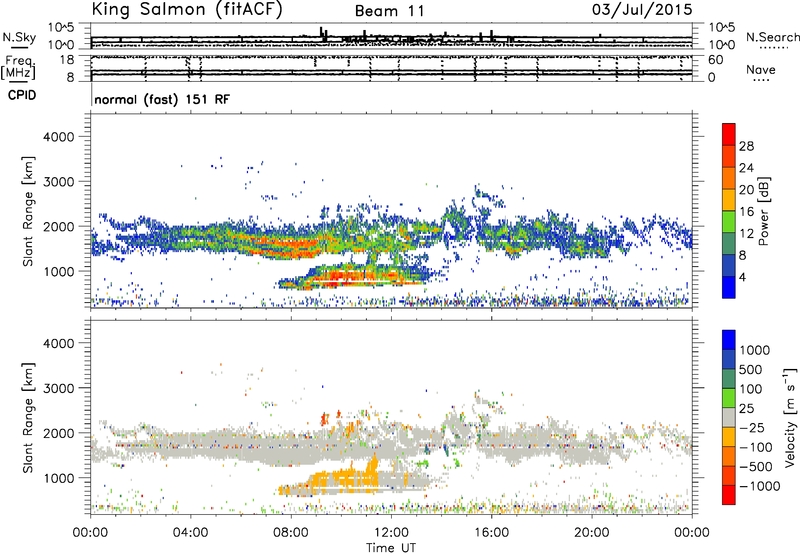Click the Nave legend label
Image resolution: width=800 pixels, height=554 pixels.
click(x=761, y=69)
